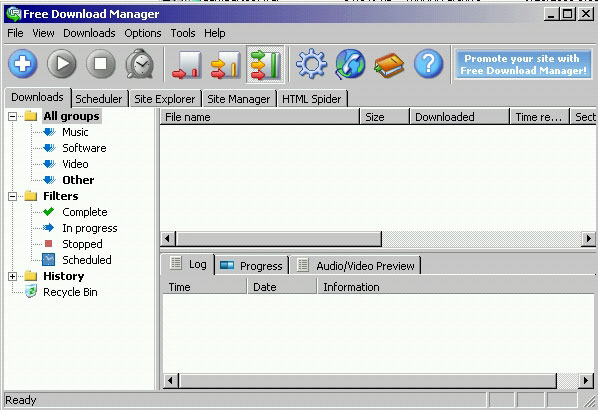Click the blue arrow In progress icon

49,228
